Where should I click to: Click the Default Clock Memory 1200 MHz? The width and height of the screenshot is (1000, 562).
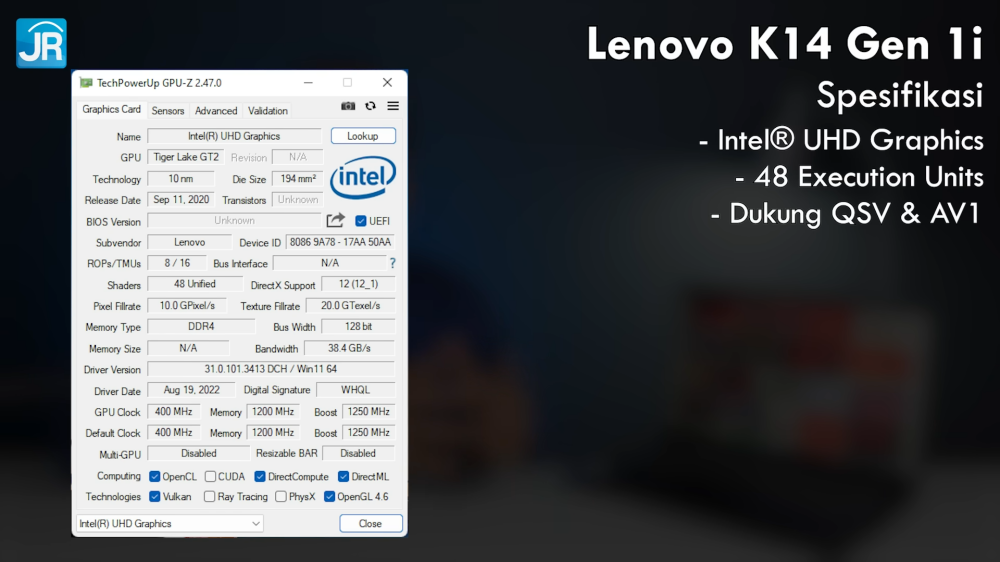273,433
